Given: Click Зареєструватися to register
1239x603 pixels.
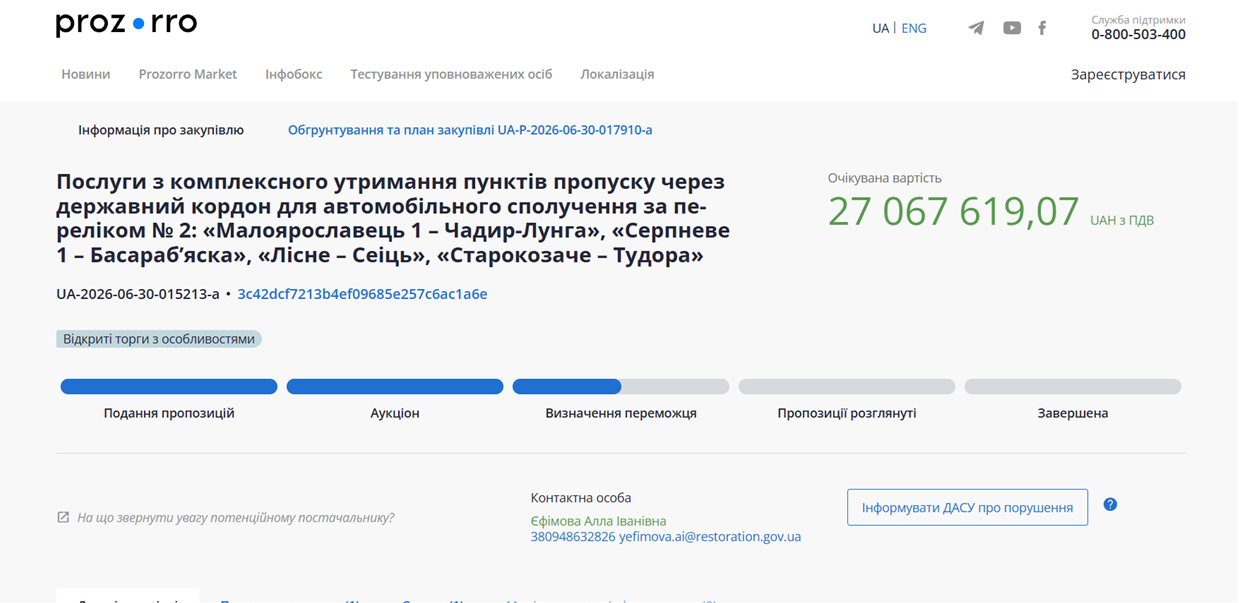Looking at the screenshot, I should point(1128,74).
